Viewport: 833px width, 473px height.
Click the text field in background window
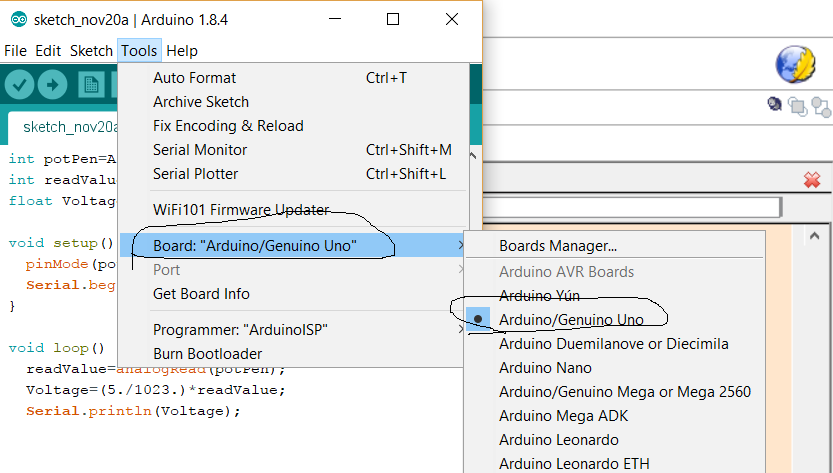point(632,207)
